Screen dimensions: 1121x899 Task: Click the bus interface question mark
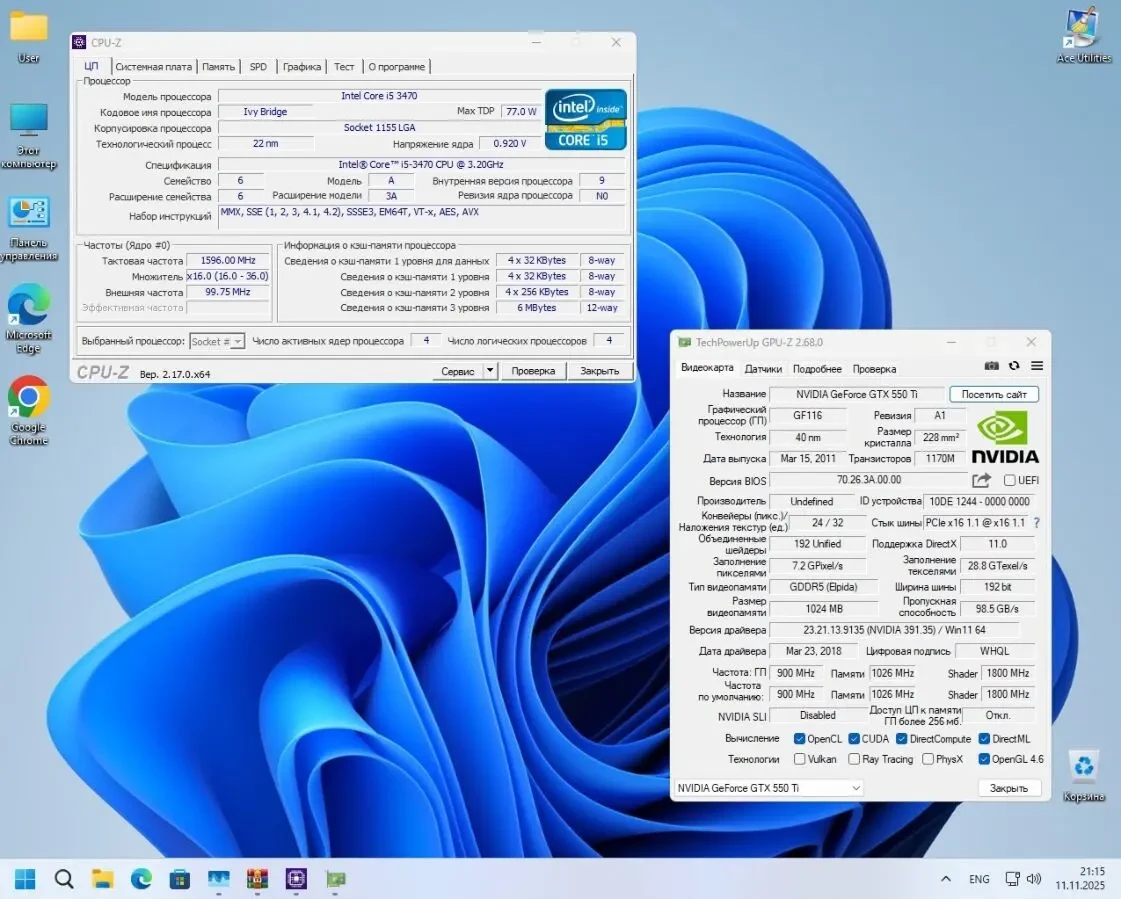[x=1036, y=523]
